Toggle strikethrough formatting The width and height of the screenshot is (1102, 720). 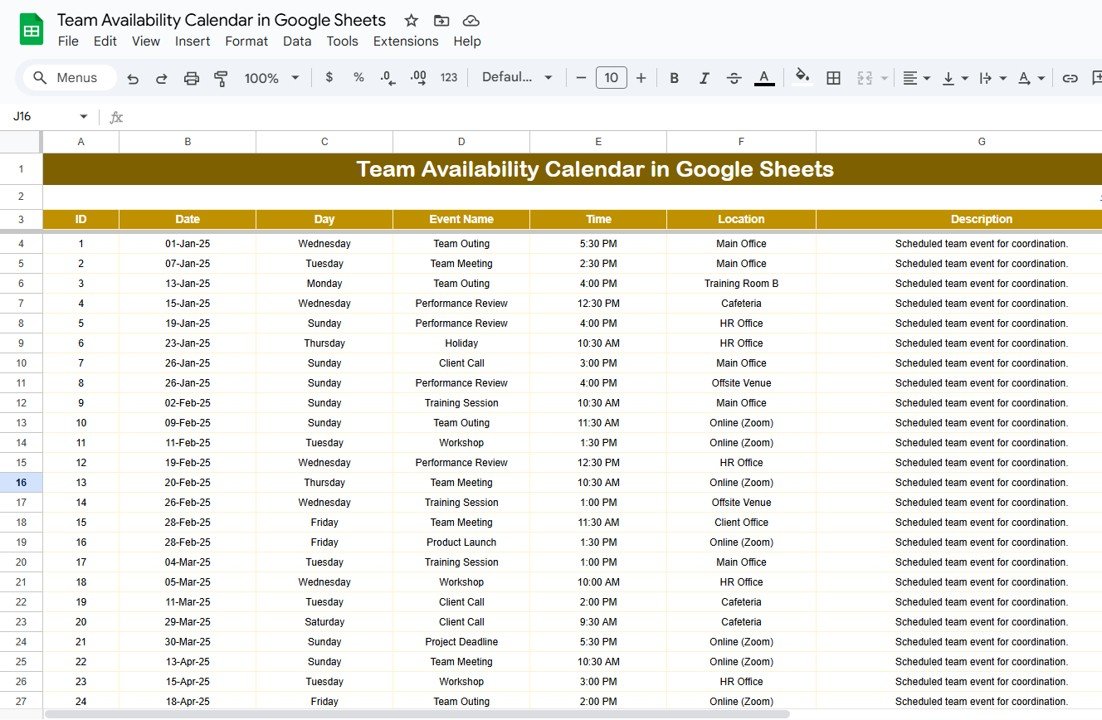(x=734, y=78)
